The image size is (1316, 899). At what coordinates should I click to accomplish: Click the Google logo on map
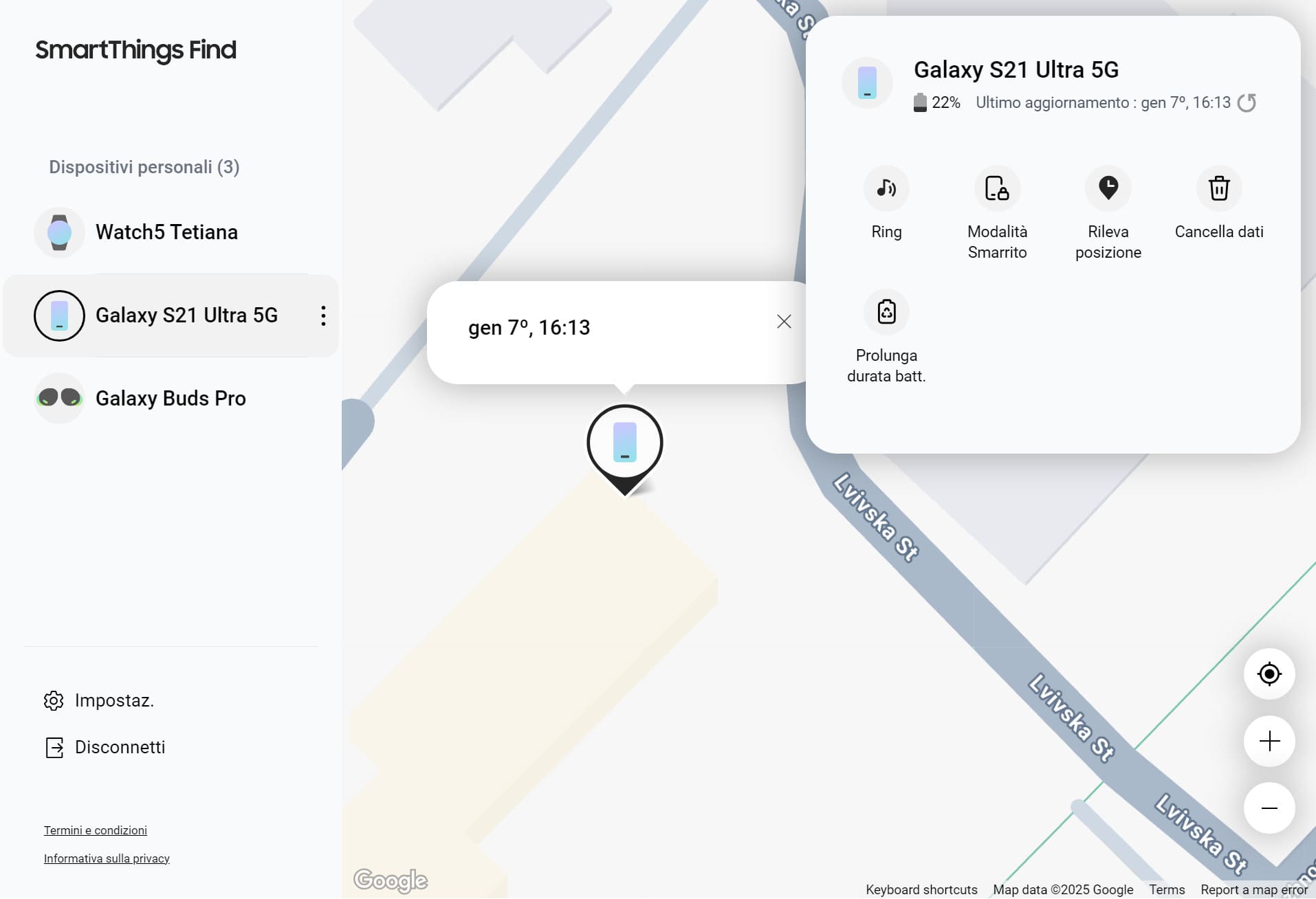tap(391, 880)
